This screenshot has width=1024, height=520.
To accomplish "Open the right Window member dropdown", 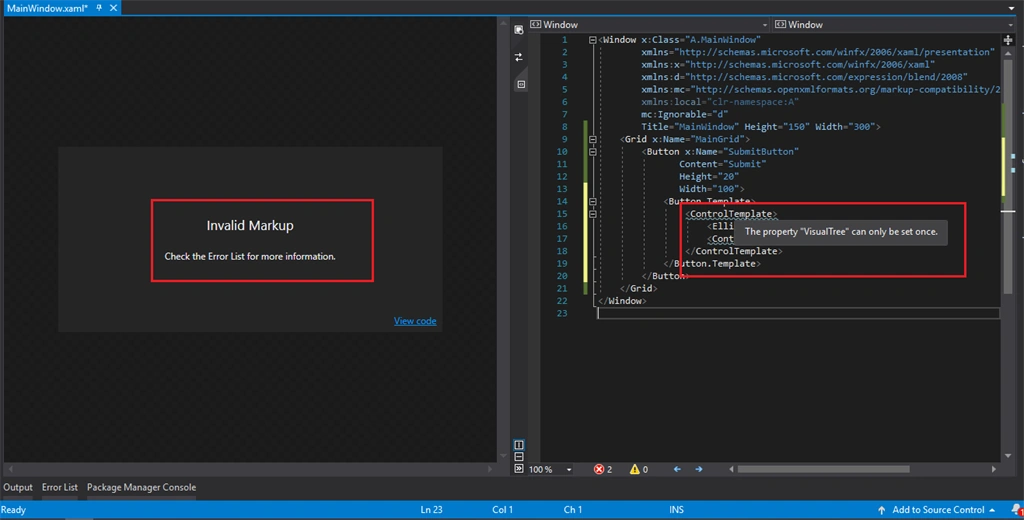I will coord(893,25).
